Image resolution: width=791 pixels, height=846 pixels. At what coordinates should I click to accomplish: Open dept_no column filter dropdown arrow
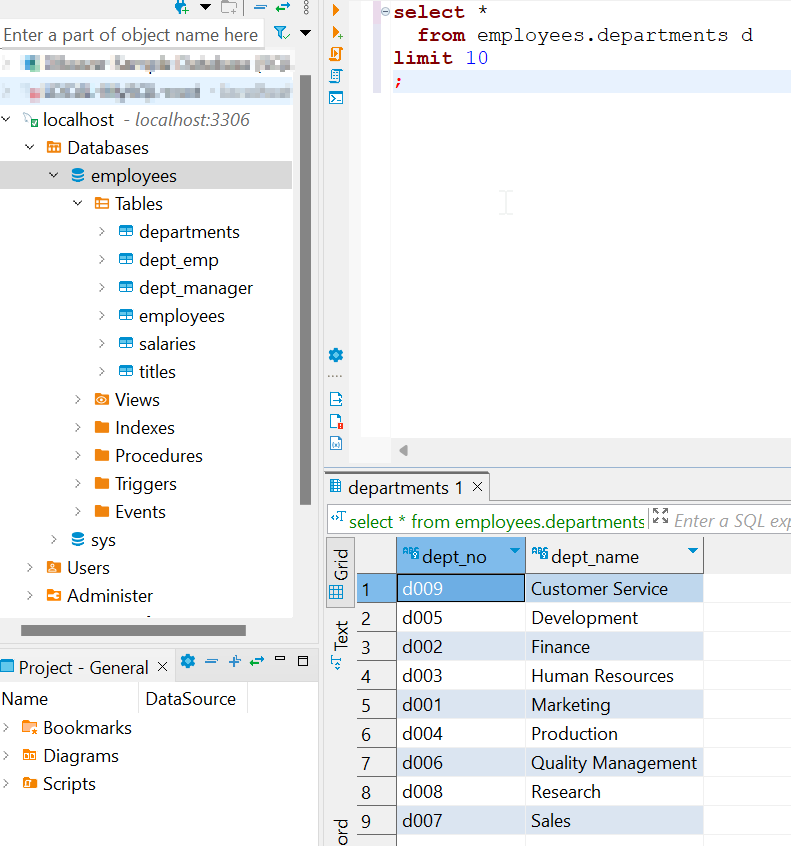point(515,551)
